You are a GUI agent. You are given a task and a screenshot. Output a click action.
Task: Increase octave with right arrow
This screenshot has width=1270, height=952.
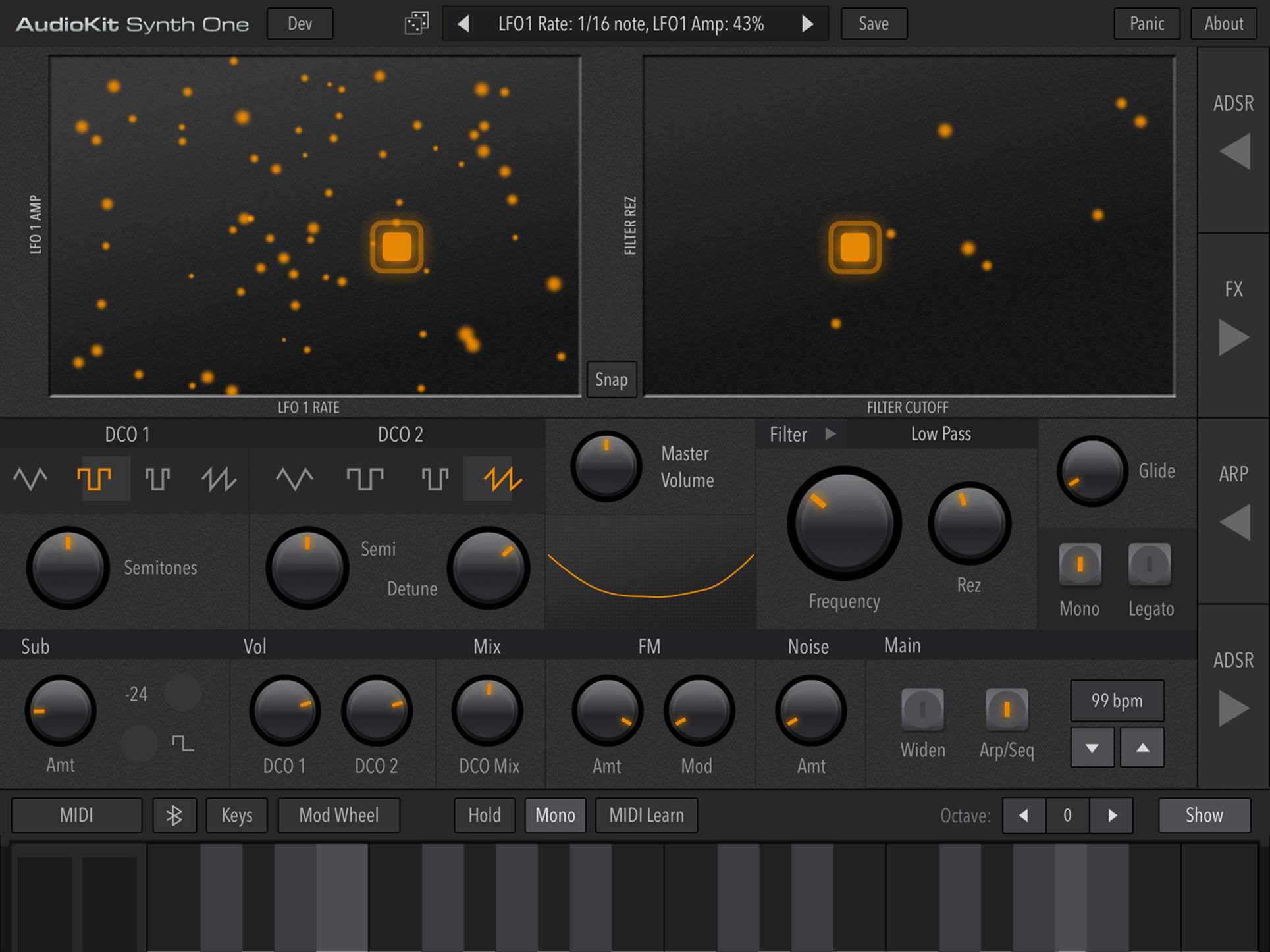[x=1112, y=816]
